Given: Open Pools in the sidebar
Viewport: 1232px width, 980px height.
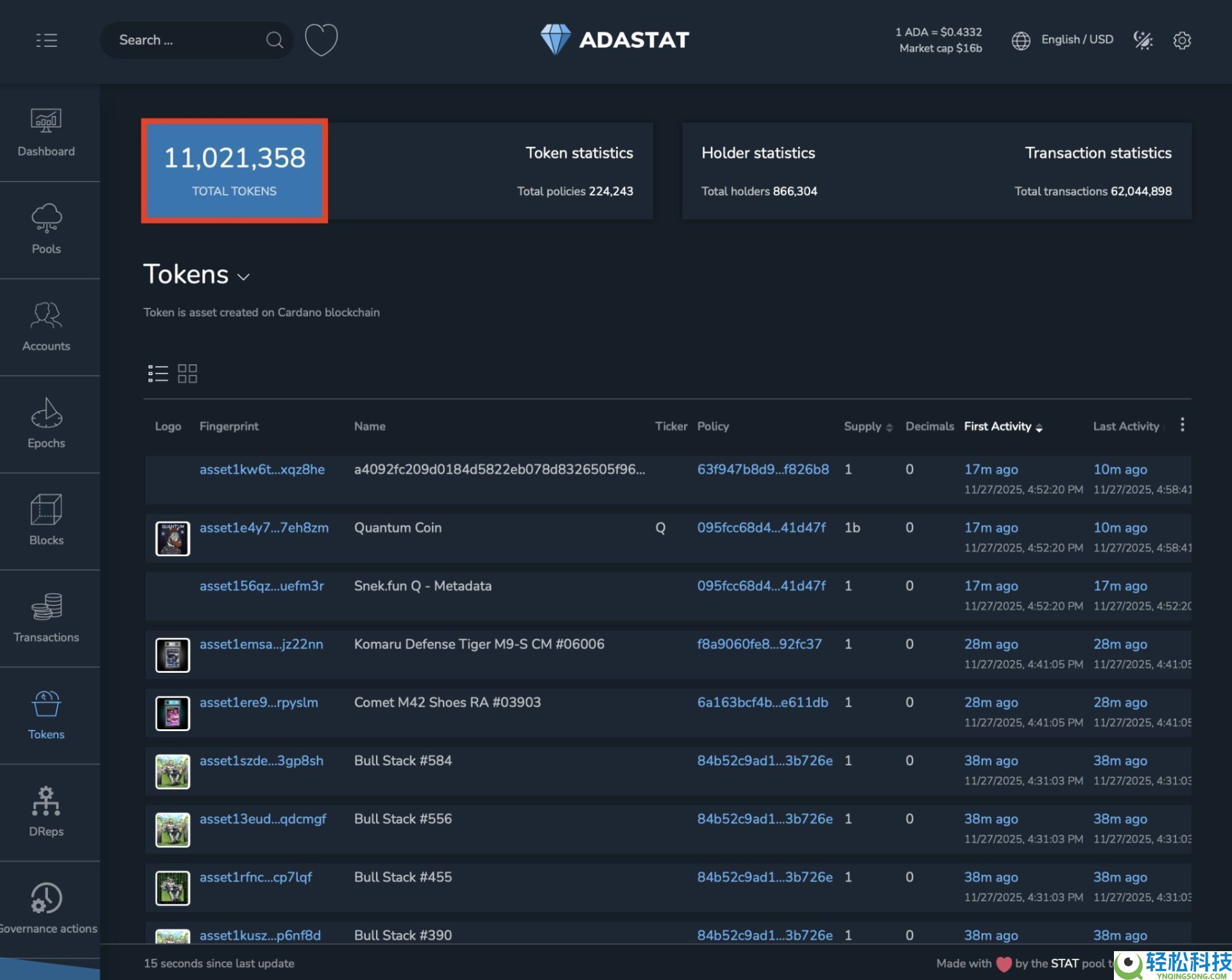Looking at the screenshot, I should point(46,230).
